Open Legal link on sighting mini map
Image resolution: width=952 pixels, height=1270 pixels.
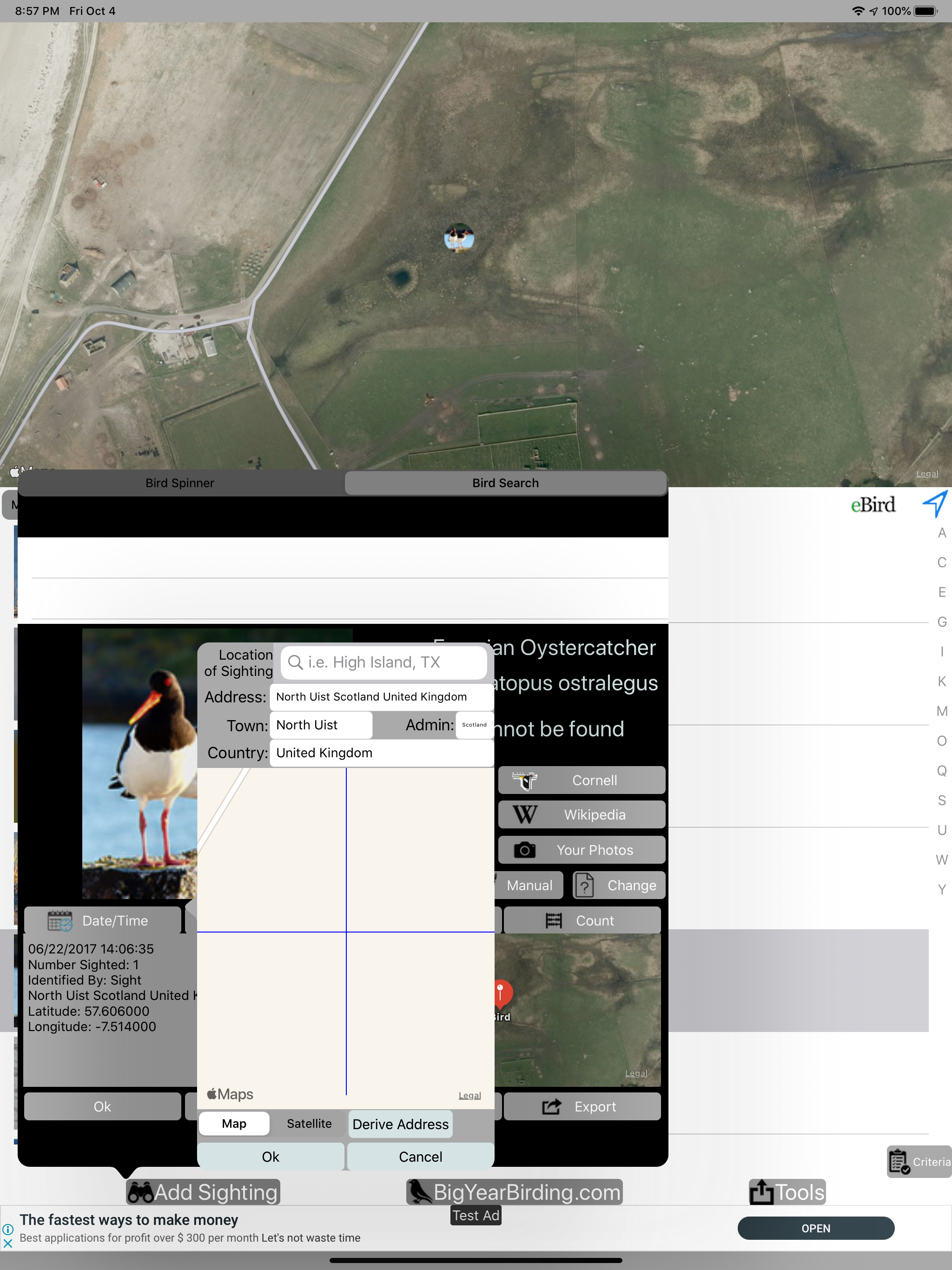[635, 1074]
